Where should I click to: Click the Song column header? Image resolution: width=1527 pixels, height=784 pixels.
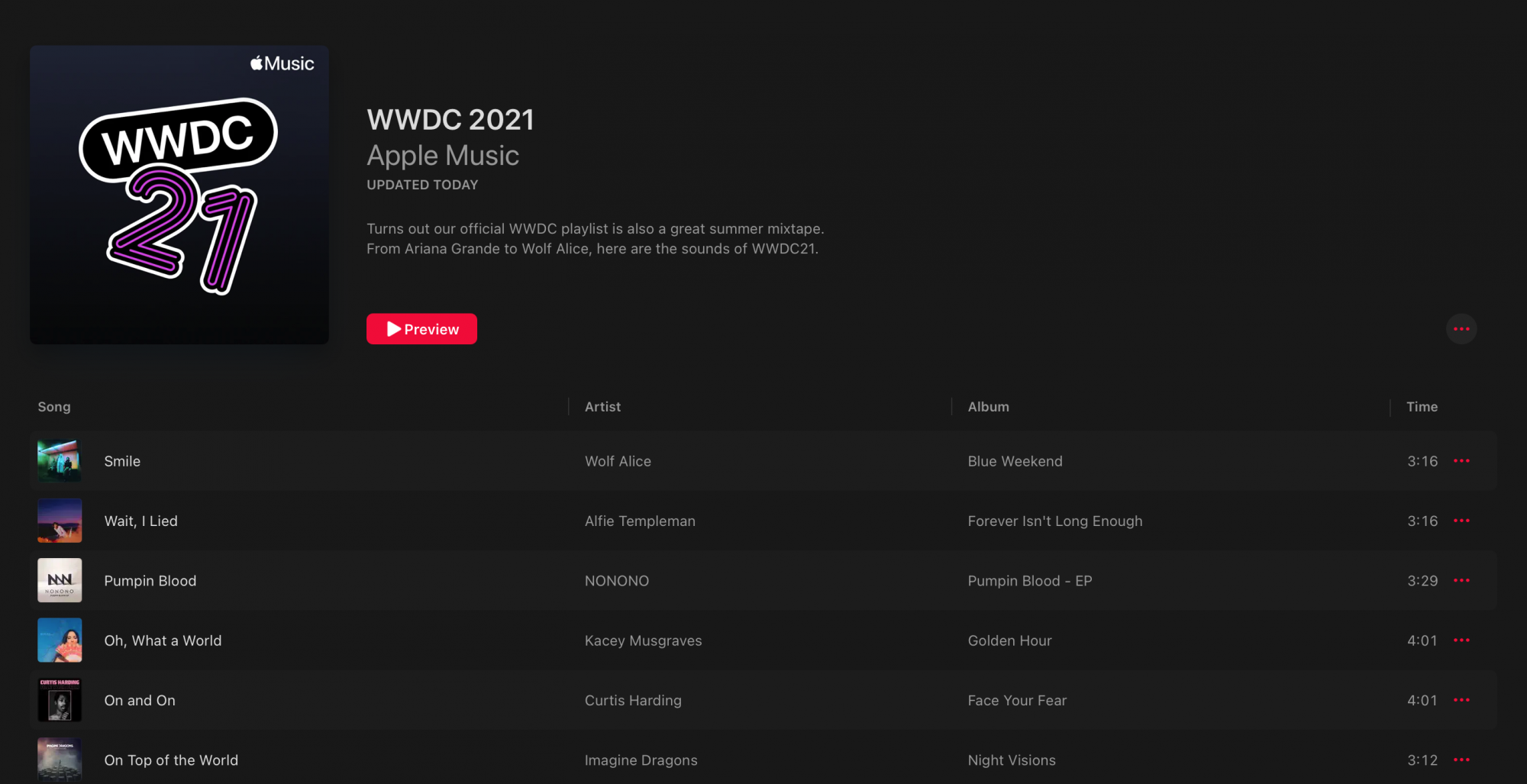tap(54, 407)
